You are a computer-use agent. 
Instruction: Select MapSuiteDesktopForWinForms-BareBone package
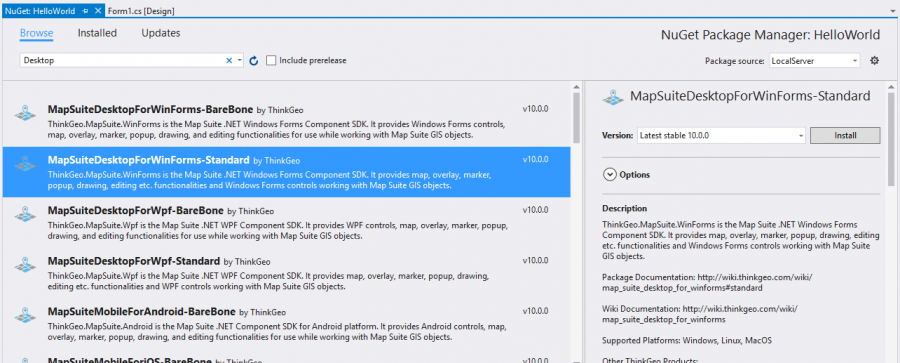pos(286,121)
